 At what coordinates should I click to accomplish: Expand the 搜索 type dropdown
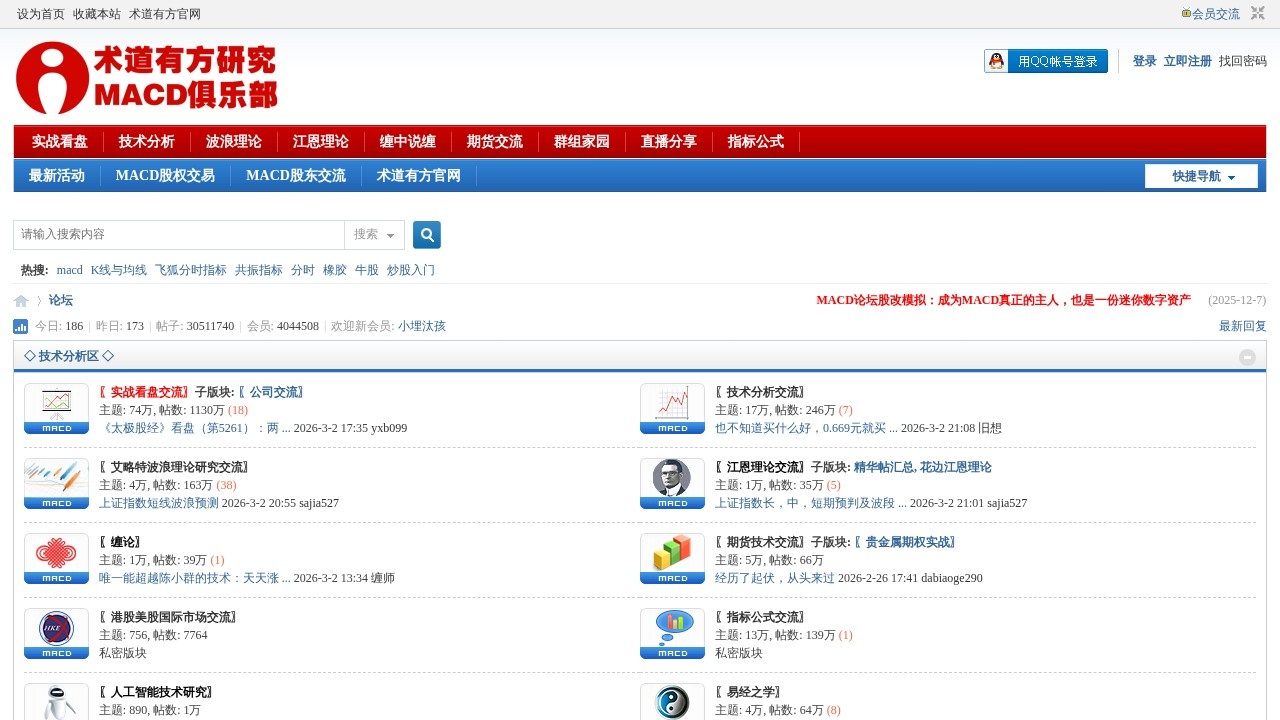(x=374, y=235)
